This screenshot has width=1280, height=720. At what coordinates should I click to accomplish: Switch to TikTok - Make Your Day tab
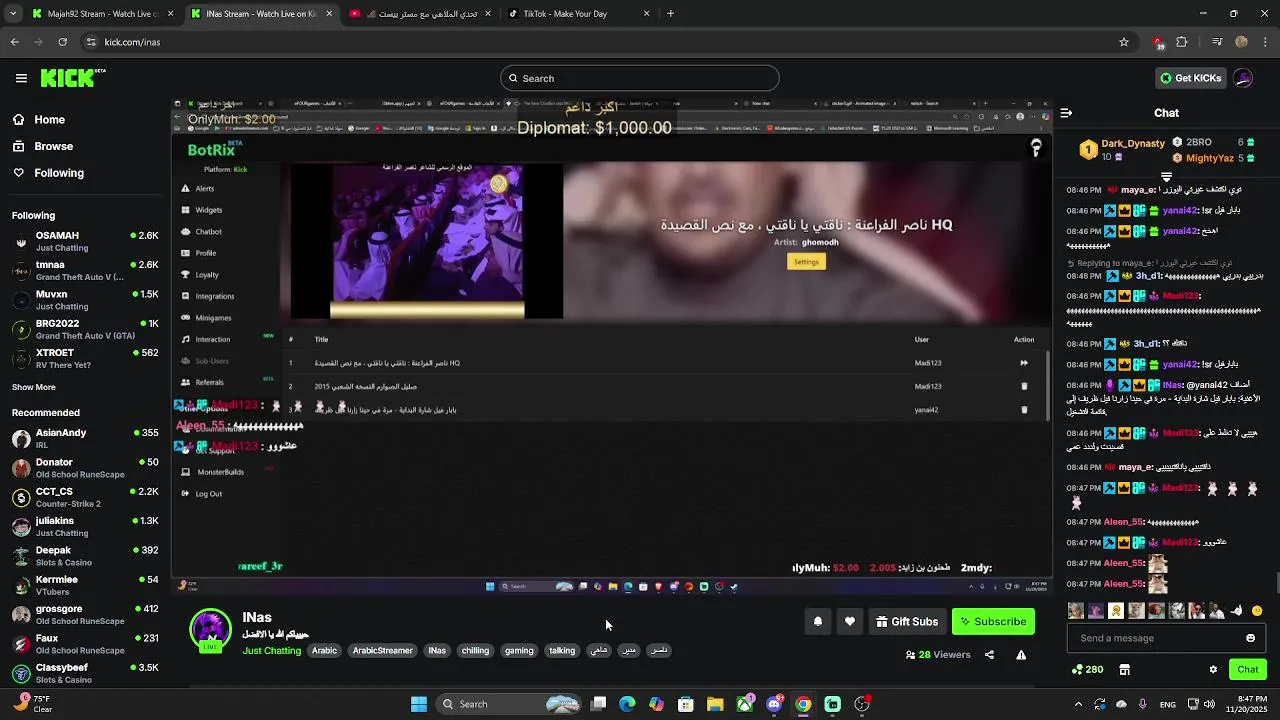tap(579, 14)
